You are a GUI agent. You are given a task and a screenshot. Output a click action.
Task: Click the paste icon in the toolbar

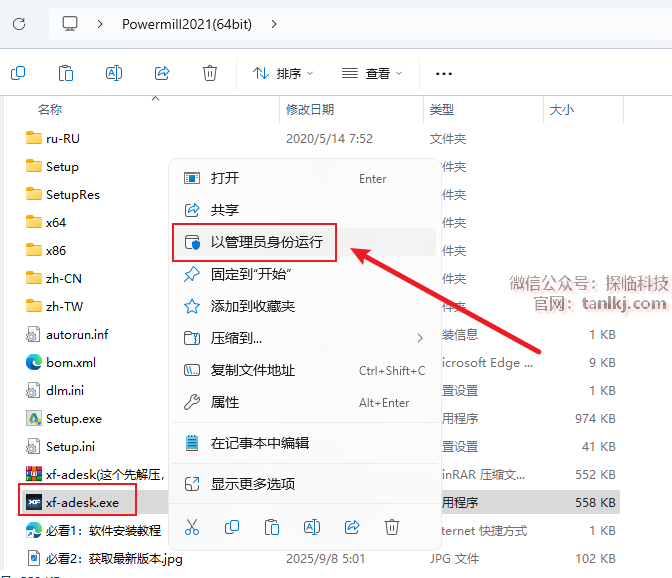pyautogui.click(x=66, y=73)
